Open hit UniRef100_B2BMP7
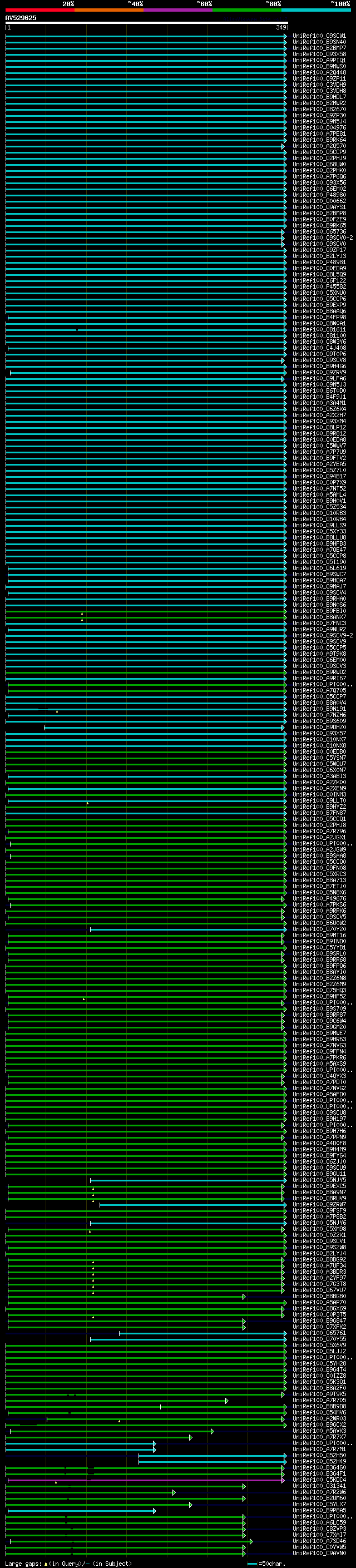This screenshot has width=356, height=1568. [x=319, y=48]
